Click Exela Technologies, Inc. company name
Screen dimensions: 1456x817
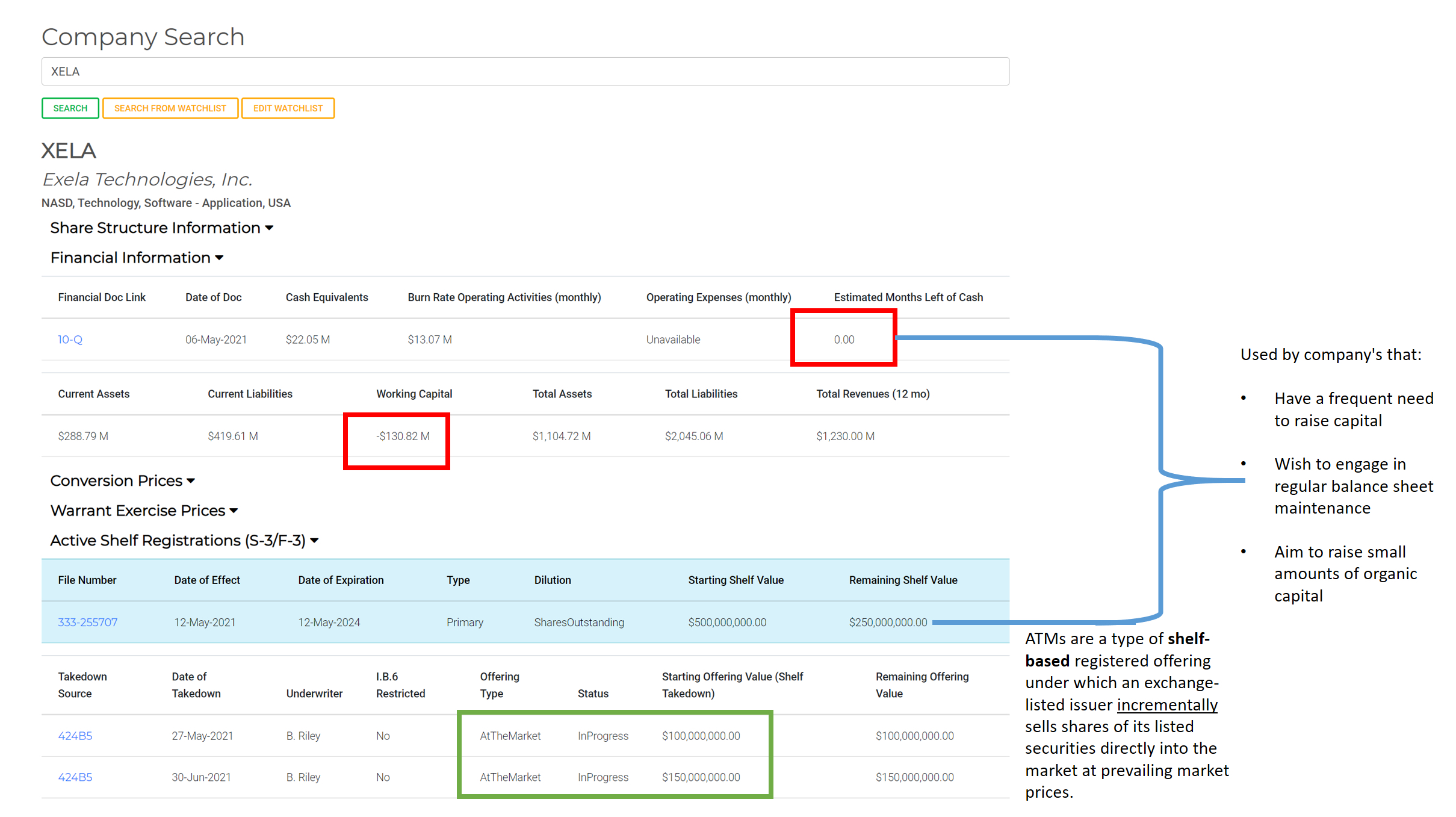147,179
